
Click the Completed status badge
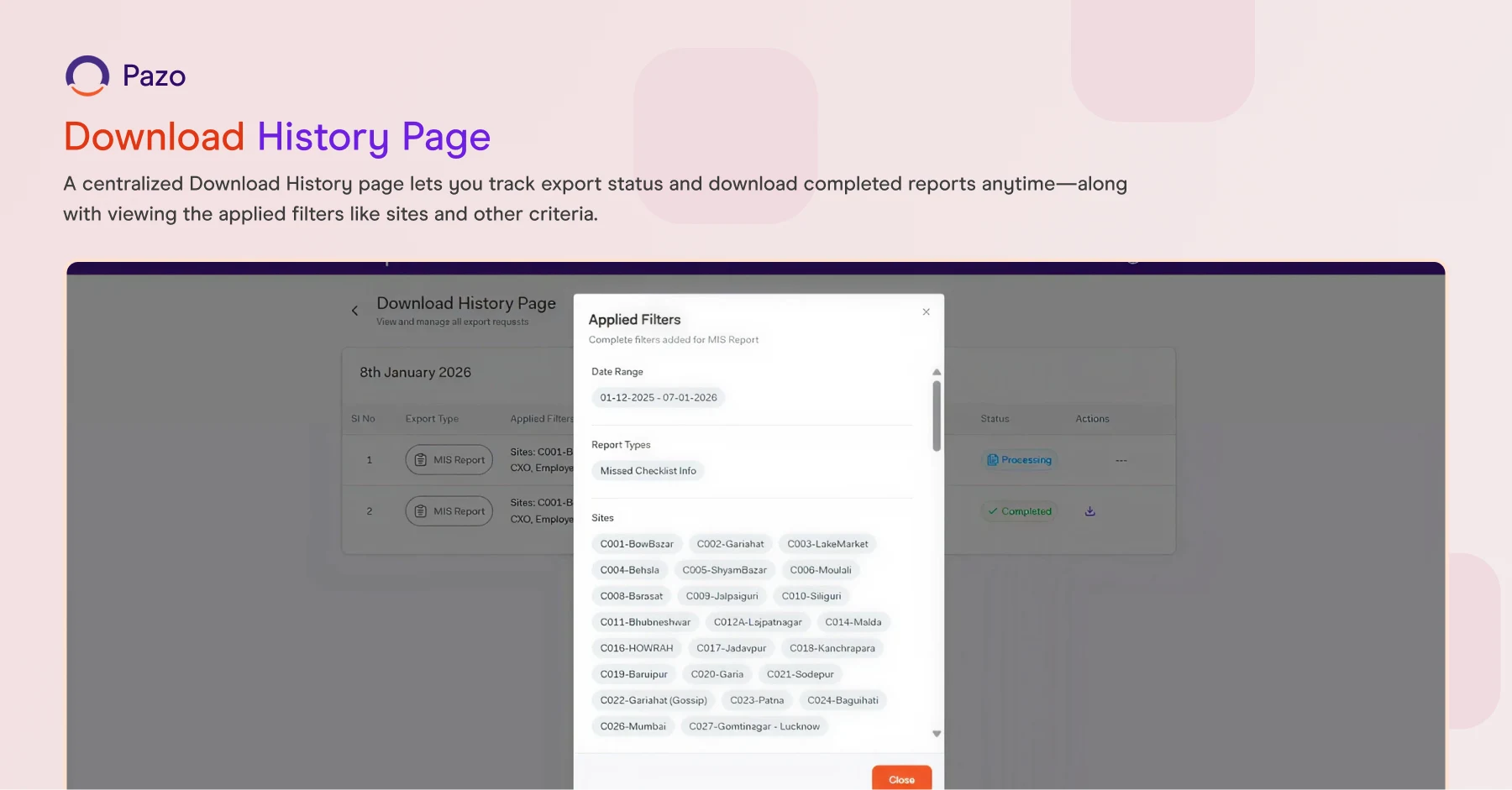(x=1019, y=511)
